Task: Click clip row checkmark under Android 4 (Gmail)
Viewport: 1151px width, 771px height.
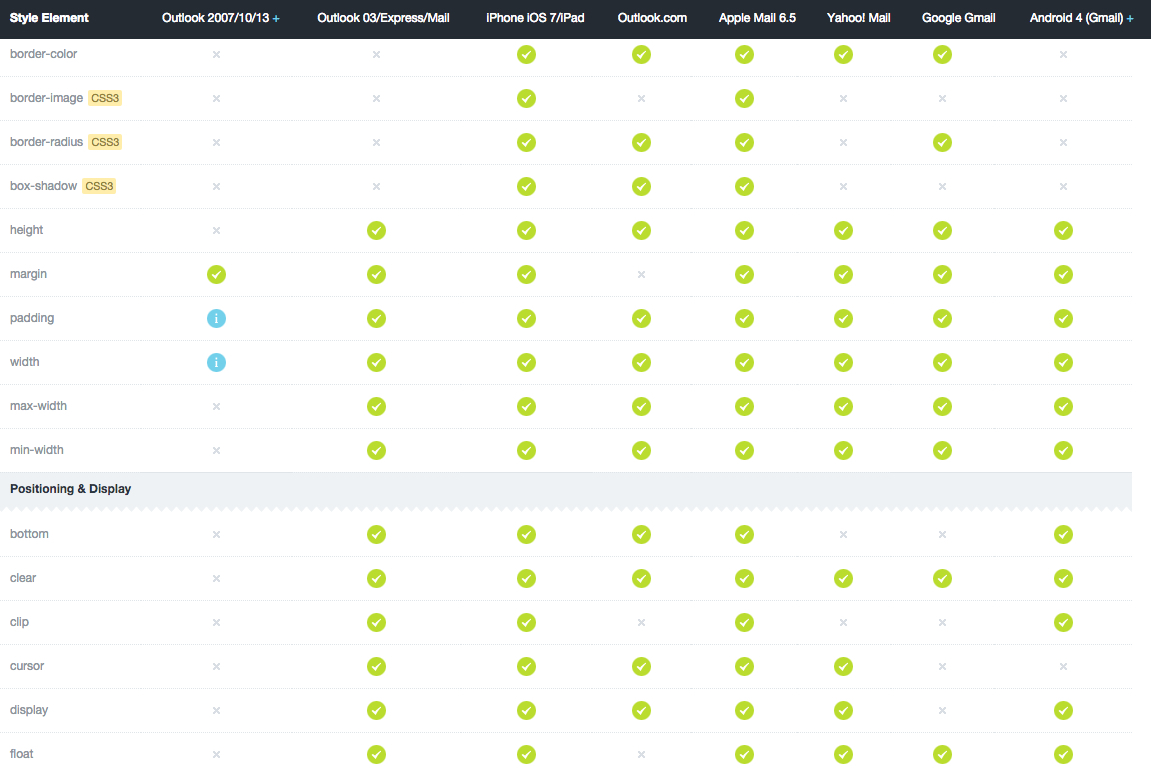Action: click(1064, 623)
